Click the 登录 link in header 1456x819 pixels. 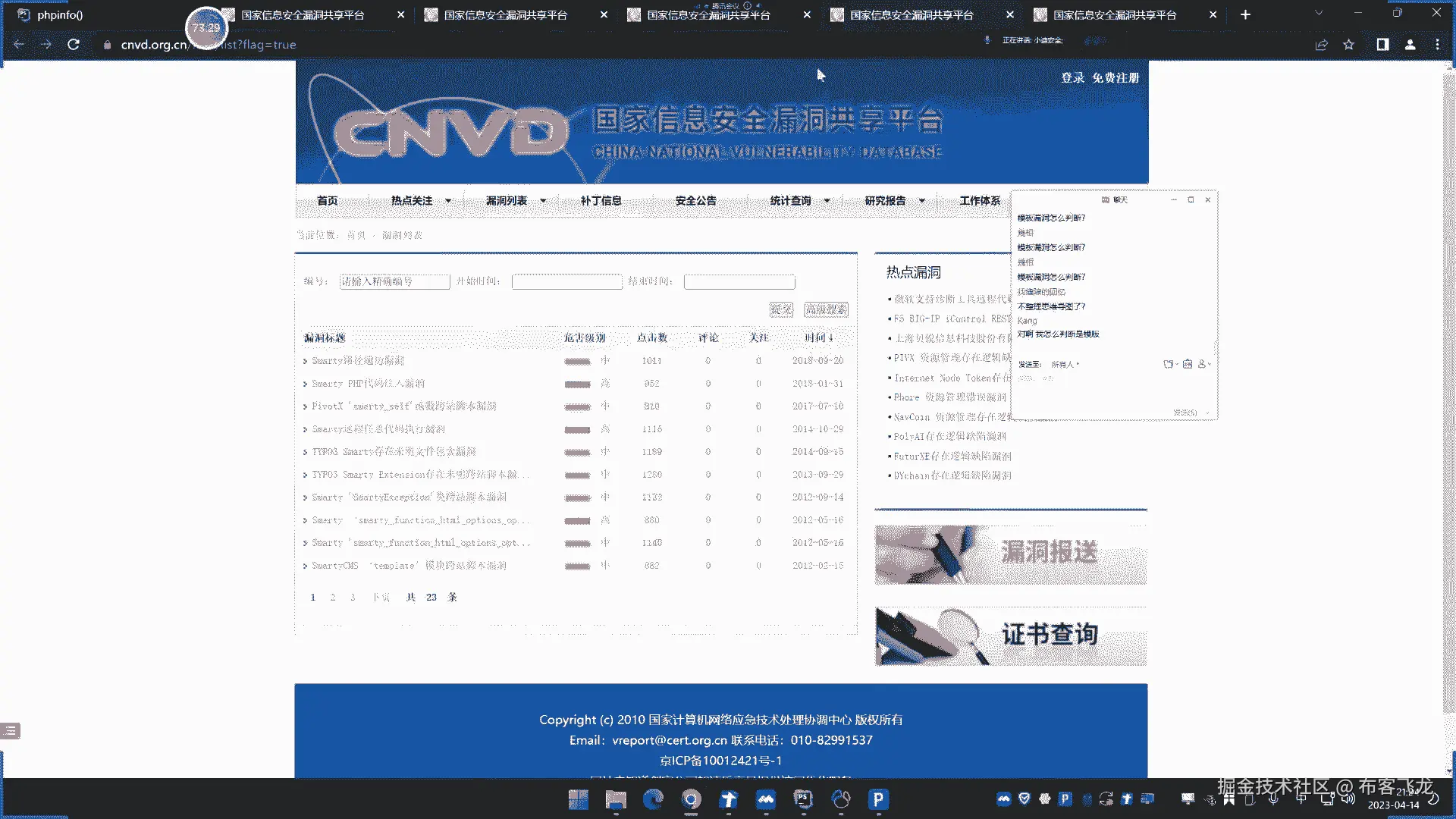pyautogui.click(x=1072, y=78)
